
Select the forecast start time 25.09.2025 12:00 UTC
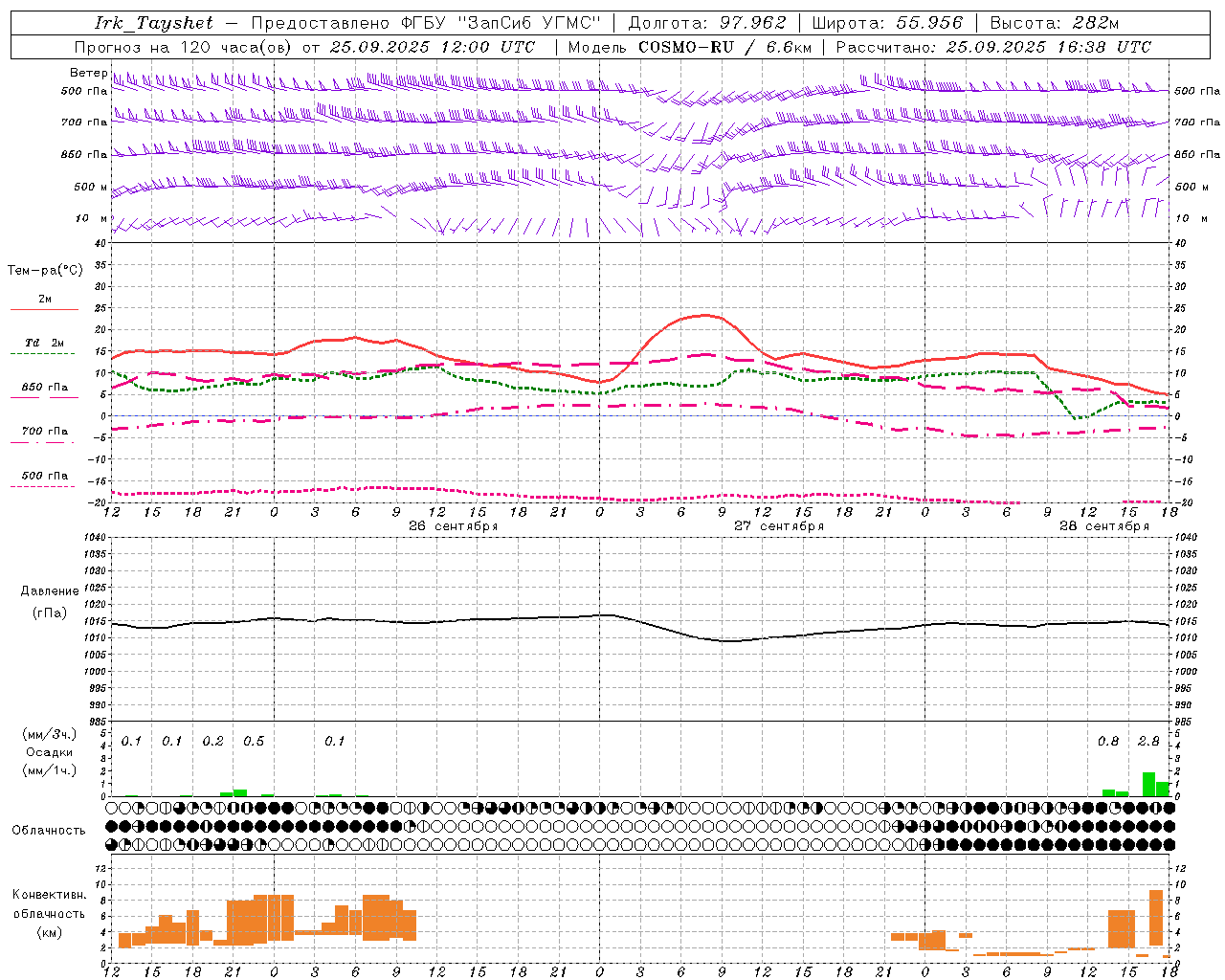(433, 47)
